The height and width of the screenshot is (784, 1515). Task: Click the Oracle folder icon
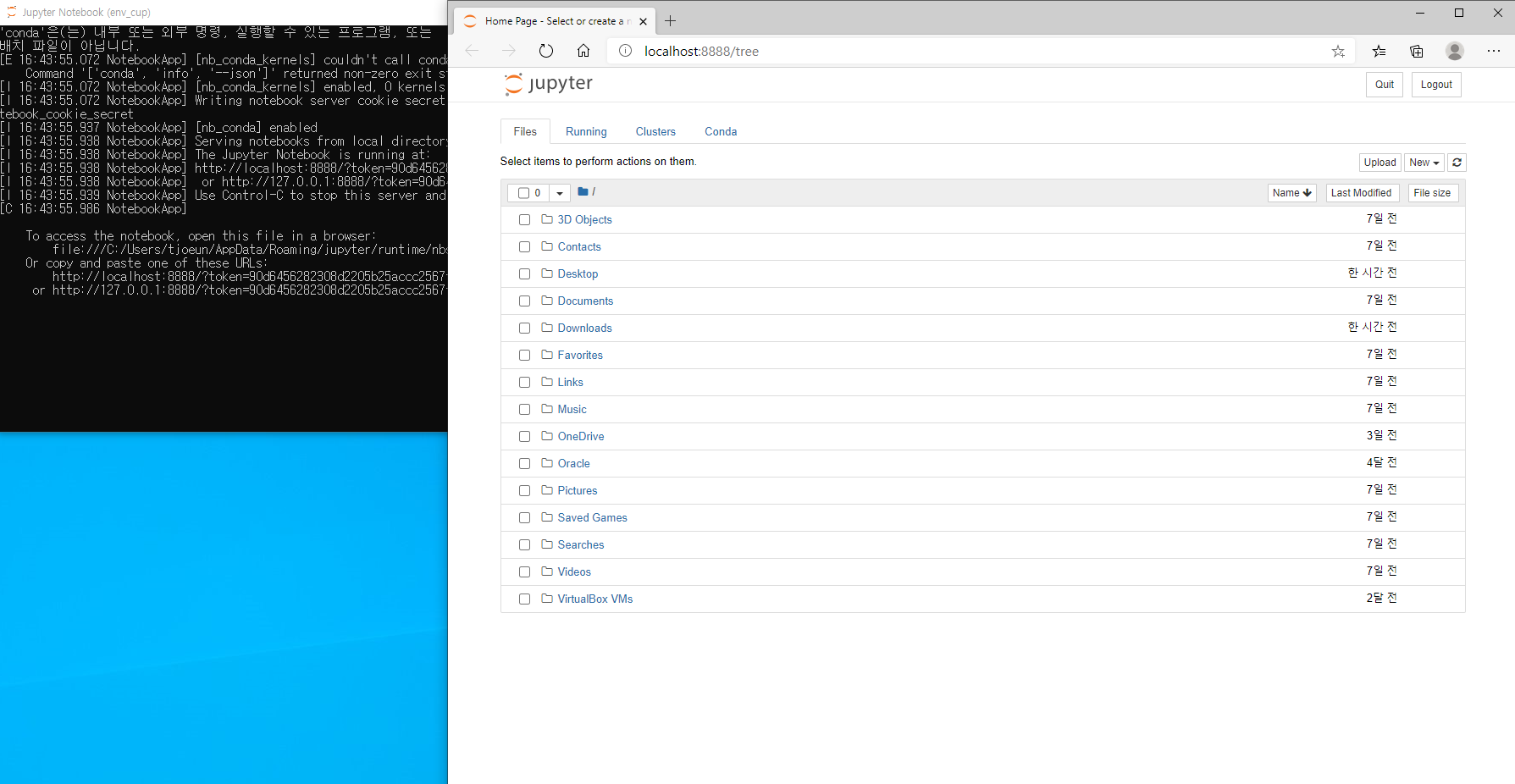(x=547, y=463)
